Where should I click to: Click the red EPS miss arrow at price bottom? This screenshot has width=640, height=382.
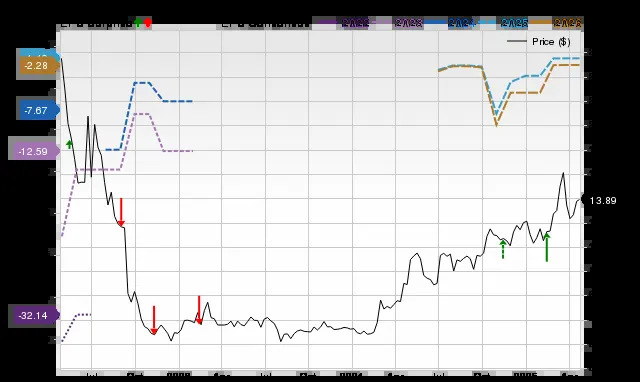click(154, 320)
